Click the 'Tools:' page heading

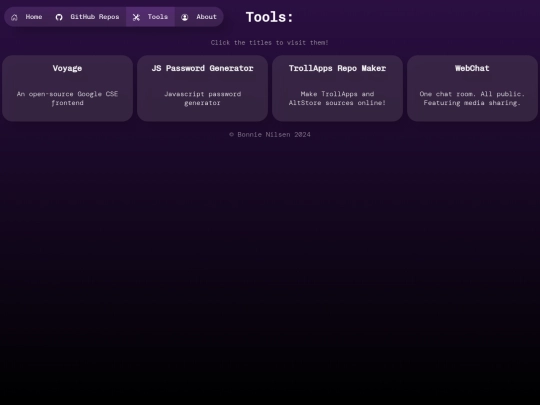pos(270,17)
